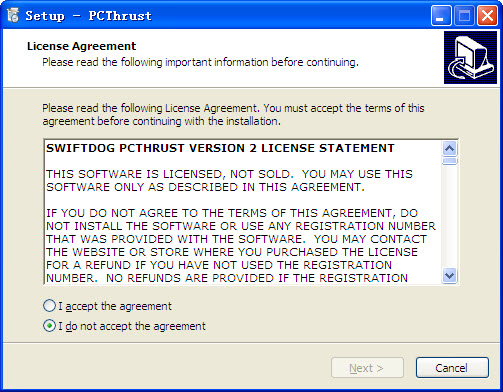The width and height of the screenshot is (503, 392).
Task: Click the disabled maximize button
Action: pyautogui.click(x=464, y=15)
